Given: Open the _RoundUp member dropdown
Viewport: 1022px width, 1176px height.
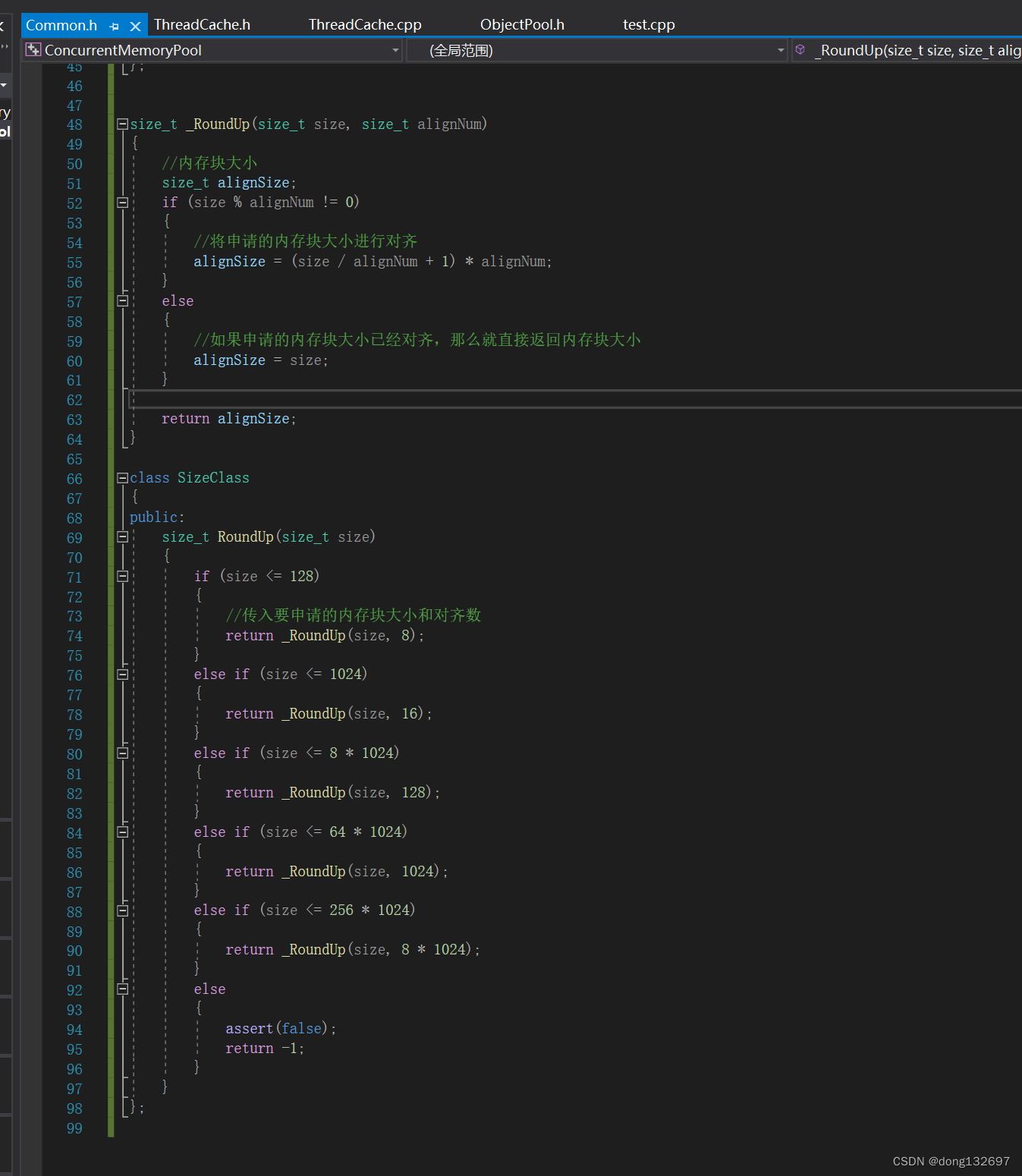Looking at the screenshot, I should 907,50.
